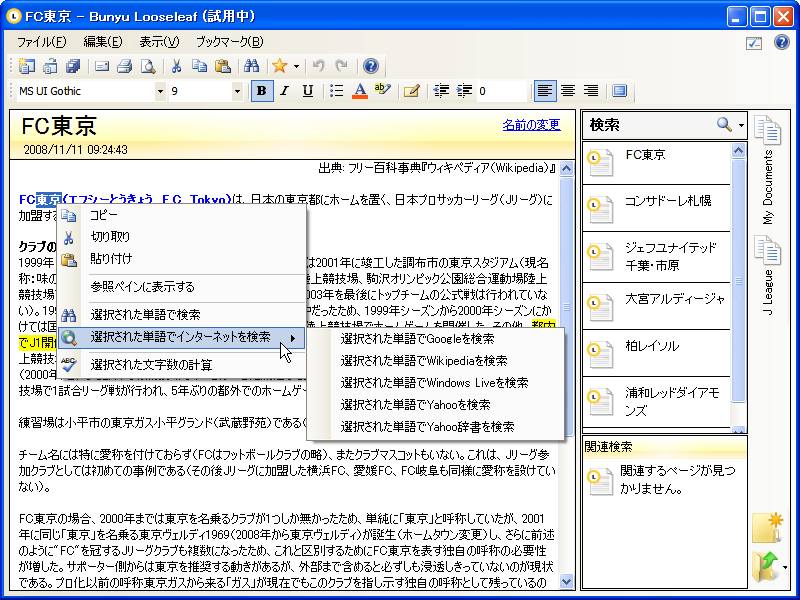Image resolution: width=800 pixels, height=600 pixels.
Task: Click the paste clipboard toolbar icon
Action: 223,66
